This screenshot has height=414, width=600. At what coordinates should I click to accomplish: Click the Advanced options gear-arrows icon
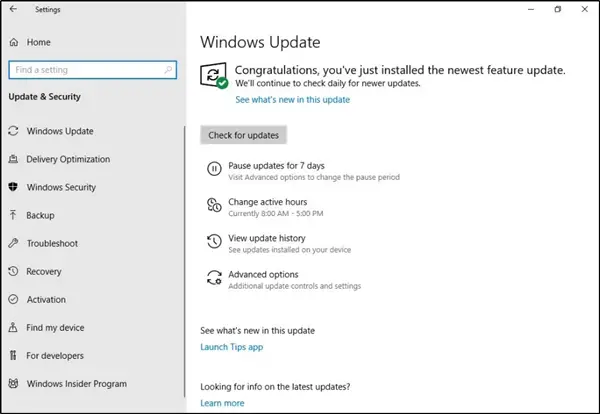pyautogui.click(x=214, y=277)
